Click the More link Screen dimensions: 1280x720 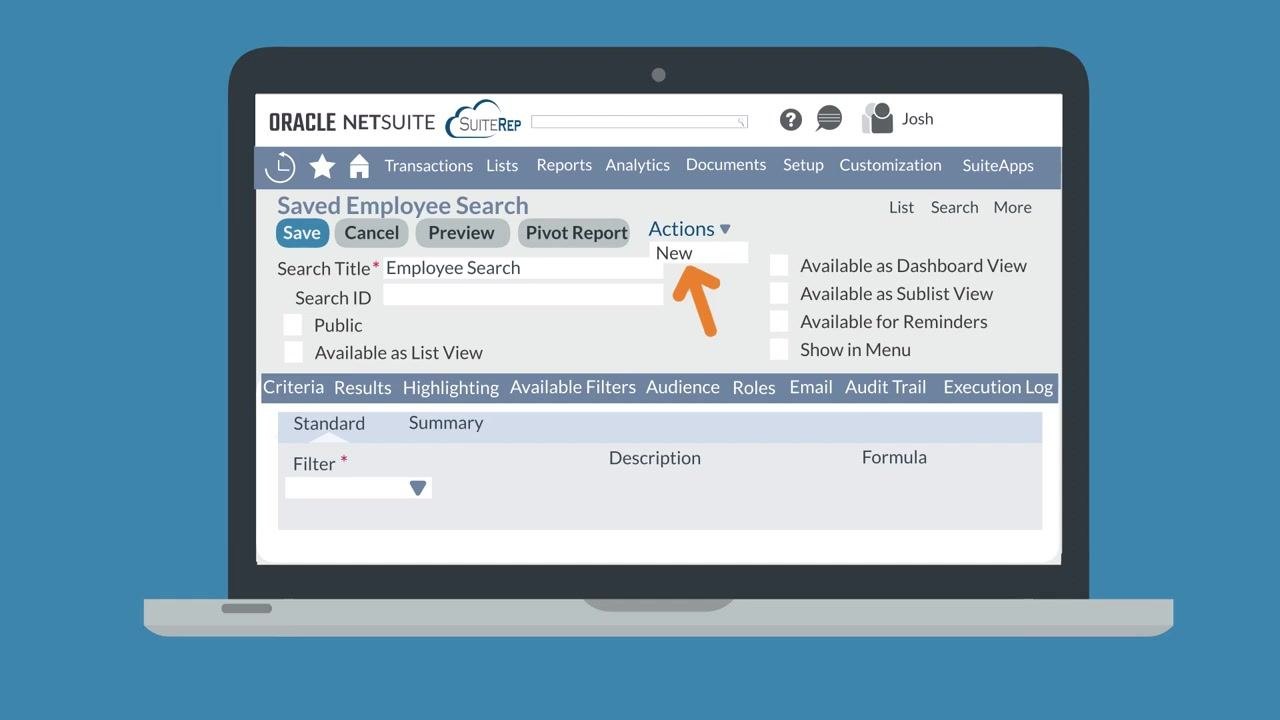tap(1012, 207)
